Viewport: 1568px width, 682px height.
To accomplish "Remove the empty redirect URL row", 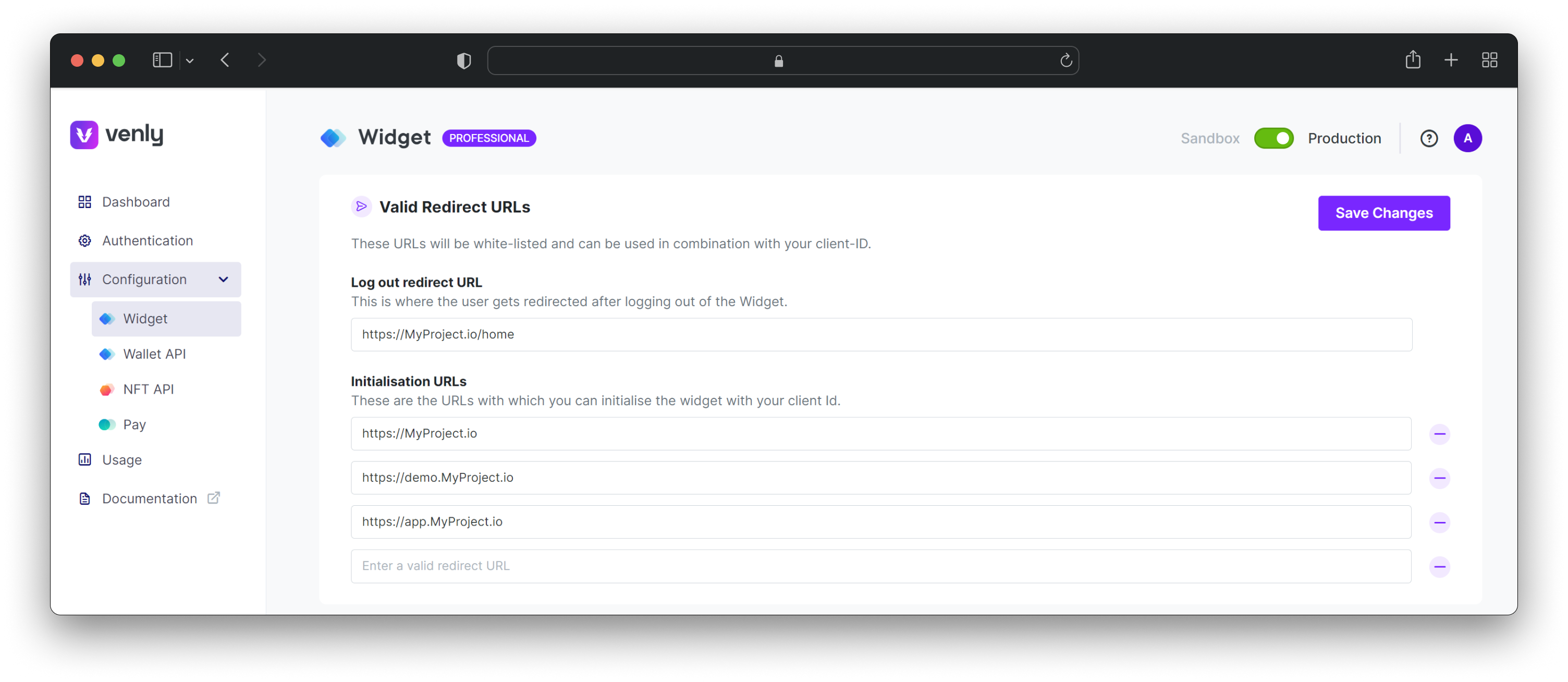I will click(1440, 567).
